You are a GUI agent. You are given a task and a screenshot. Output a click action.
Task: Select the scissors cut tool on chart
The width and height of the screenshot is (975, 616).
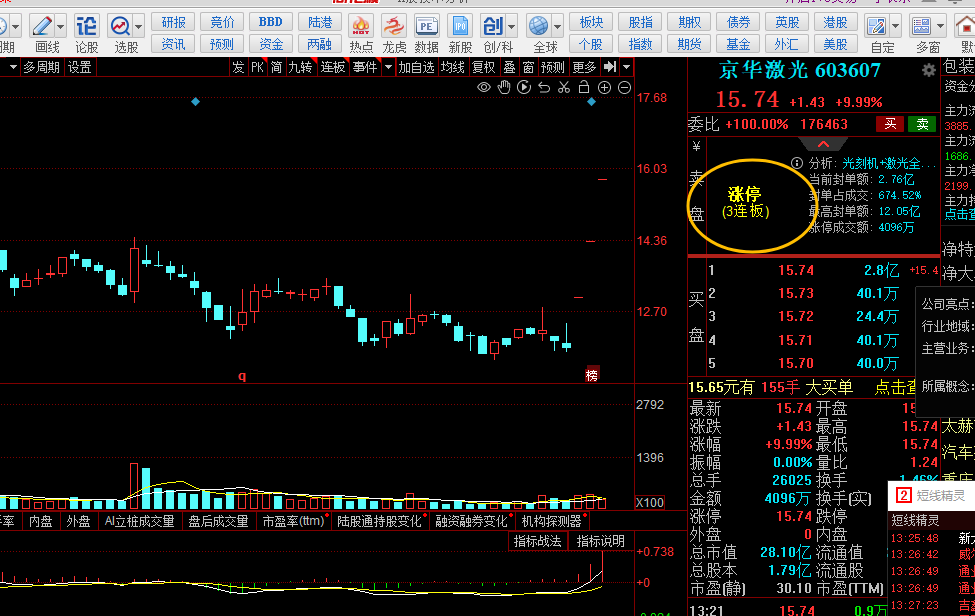pyautogui.click(x=564, y=88)
